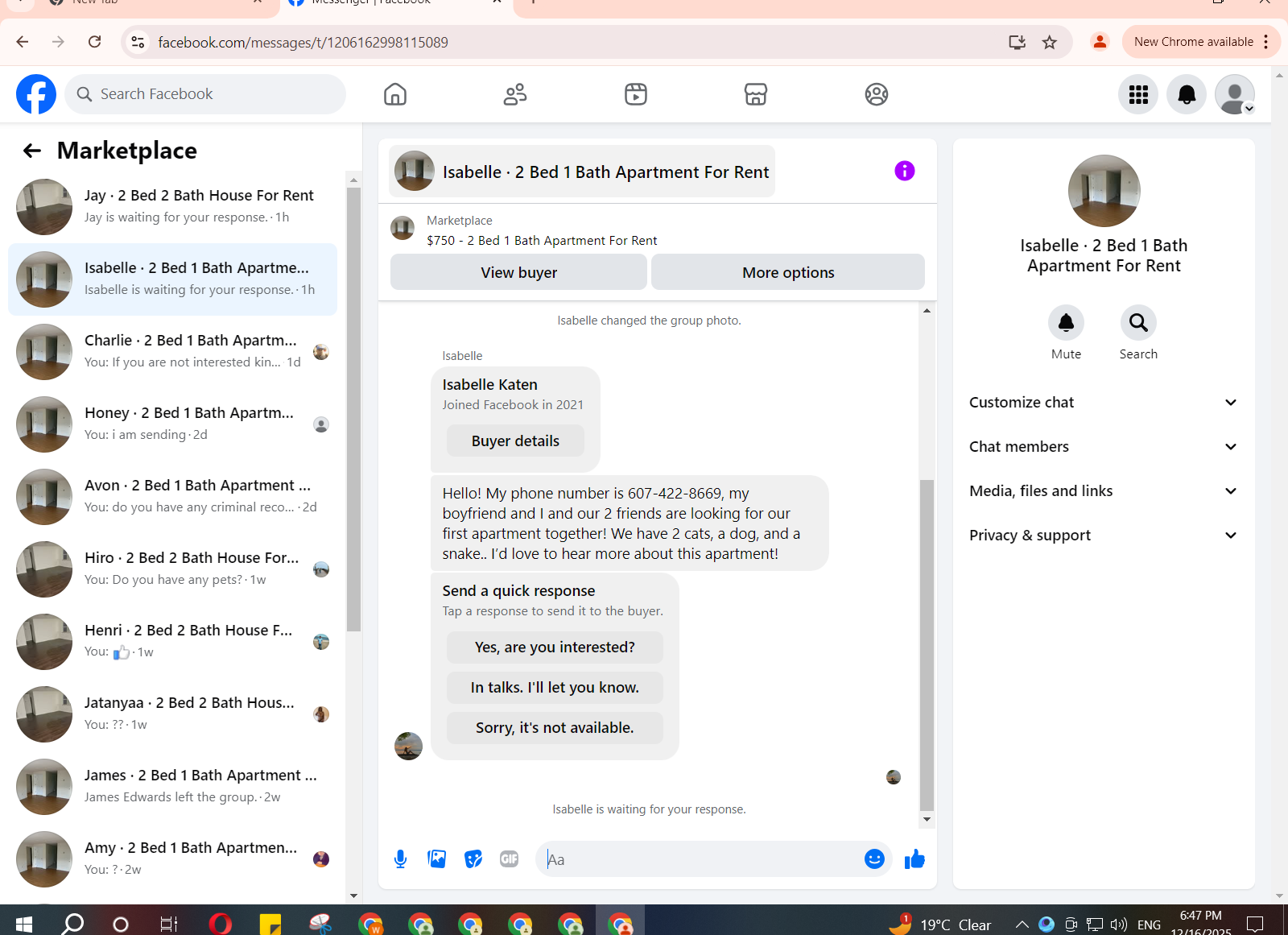This screenshot has height=935, width=1288.
Task: Attach a file with the image icon
Action: [437, 859]
